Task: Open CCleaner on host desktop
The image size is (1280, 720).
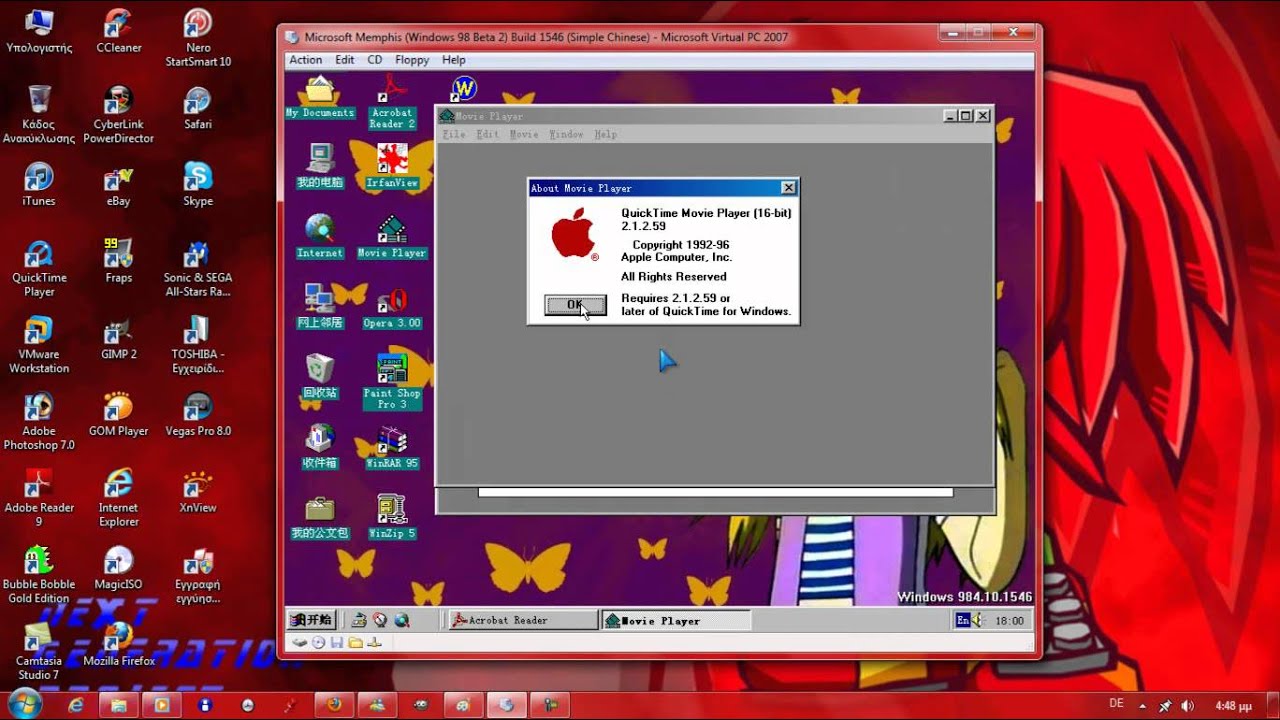Action: pos(118,30)
